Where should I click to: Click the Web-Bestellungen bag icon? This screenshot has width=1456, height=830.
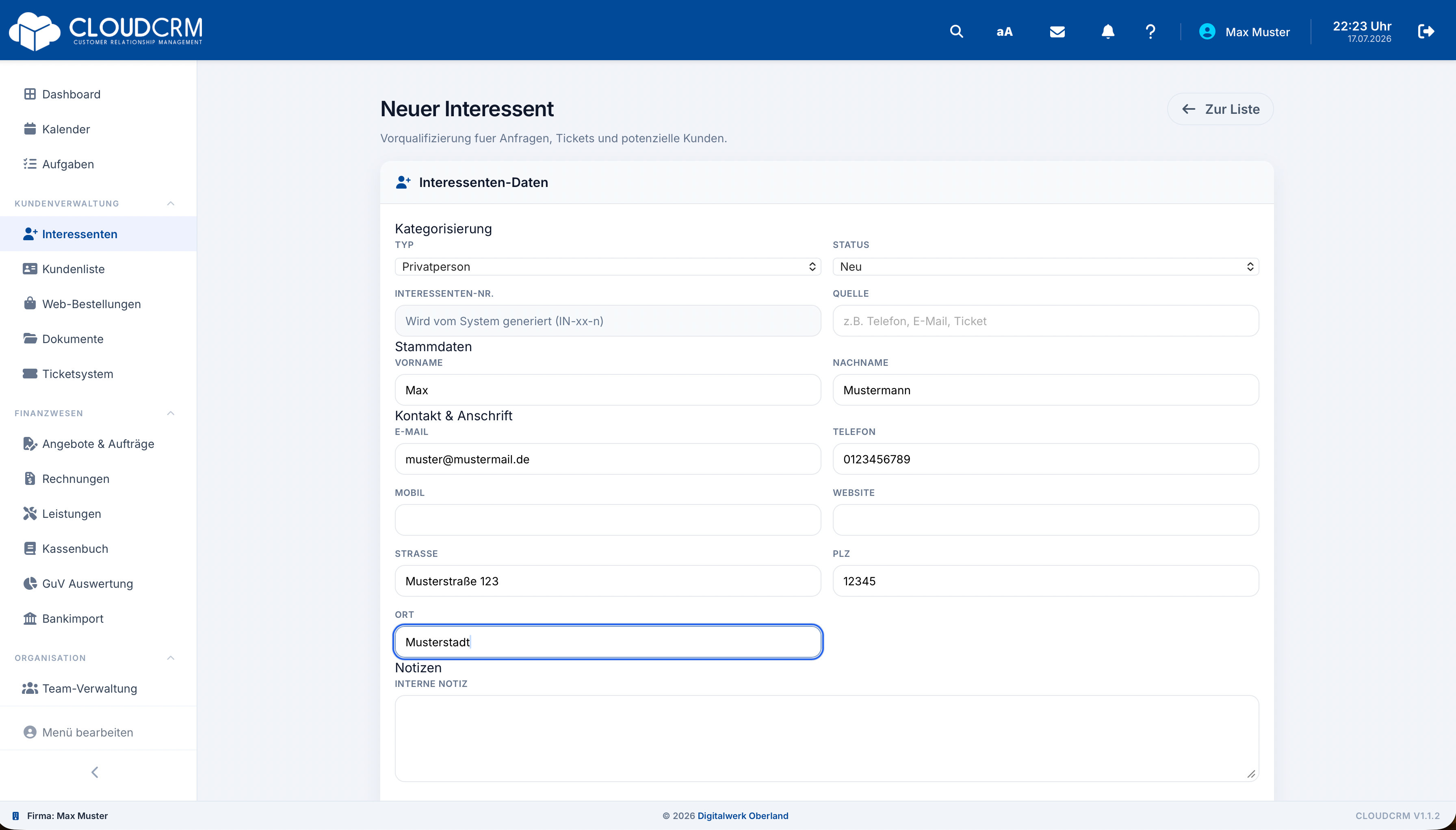pos(30,303)
